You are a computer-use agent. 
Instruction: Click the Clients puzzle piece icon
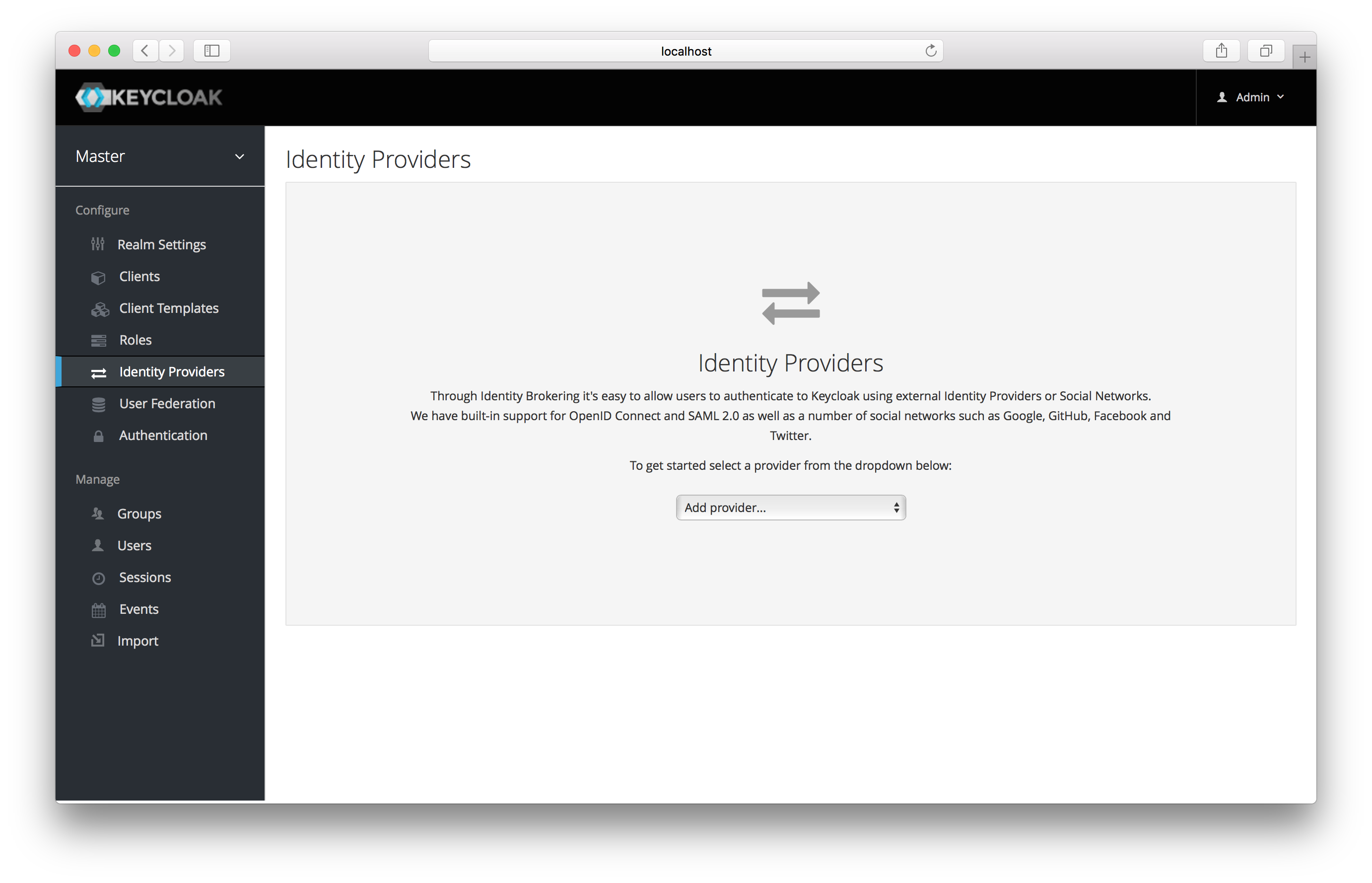coord(97,275)
